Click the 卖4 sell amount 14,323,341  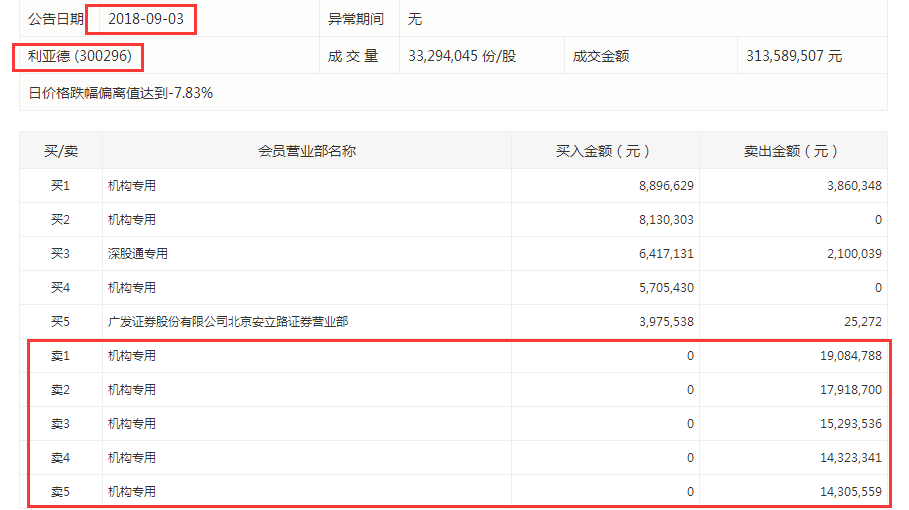[x=850, y=458]
